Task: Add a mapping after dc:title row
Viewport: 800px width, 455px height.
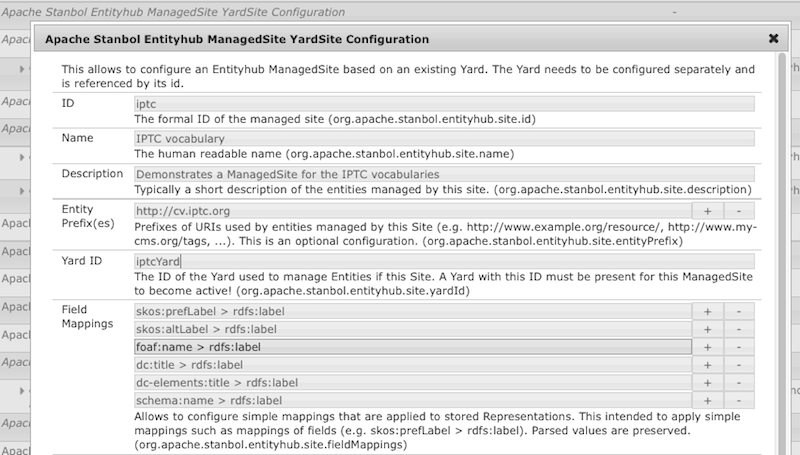Action: [708, 365]
